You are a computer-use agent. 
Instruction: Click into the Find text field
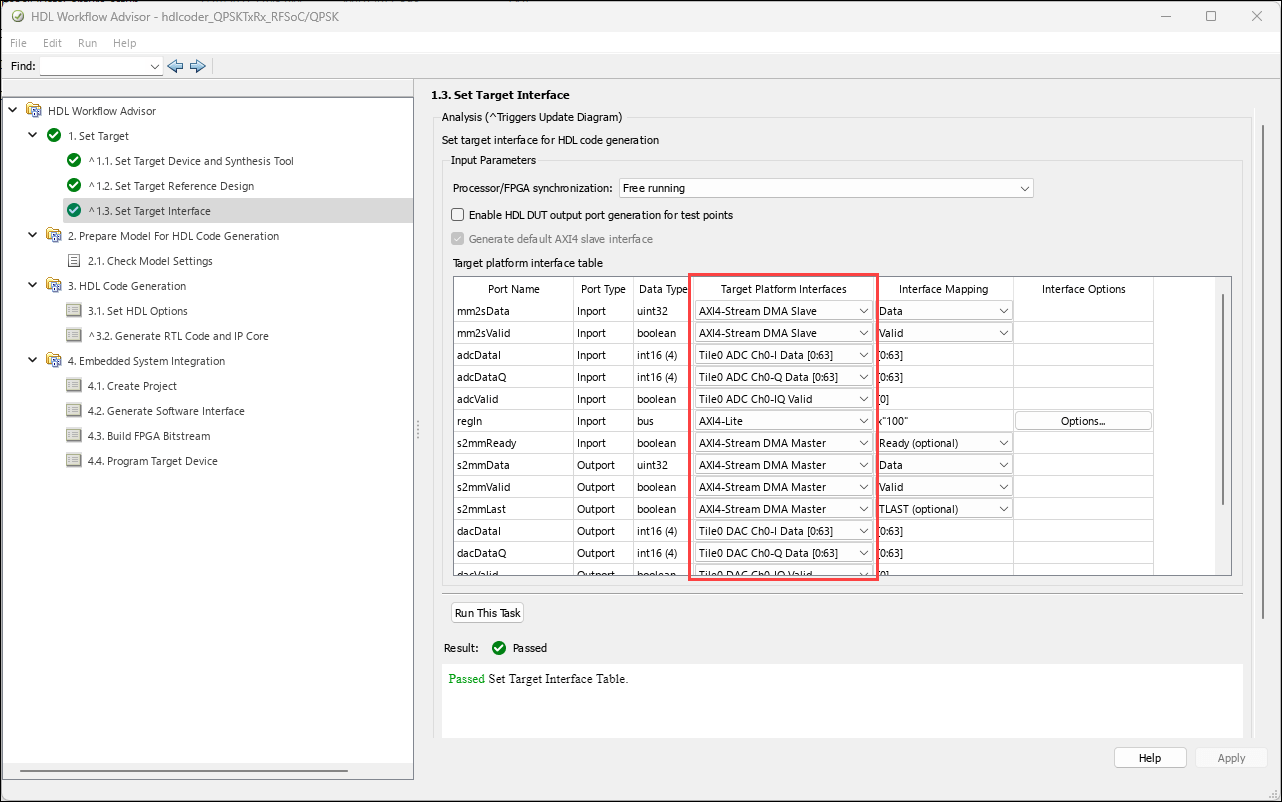coord(92,66)
